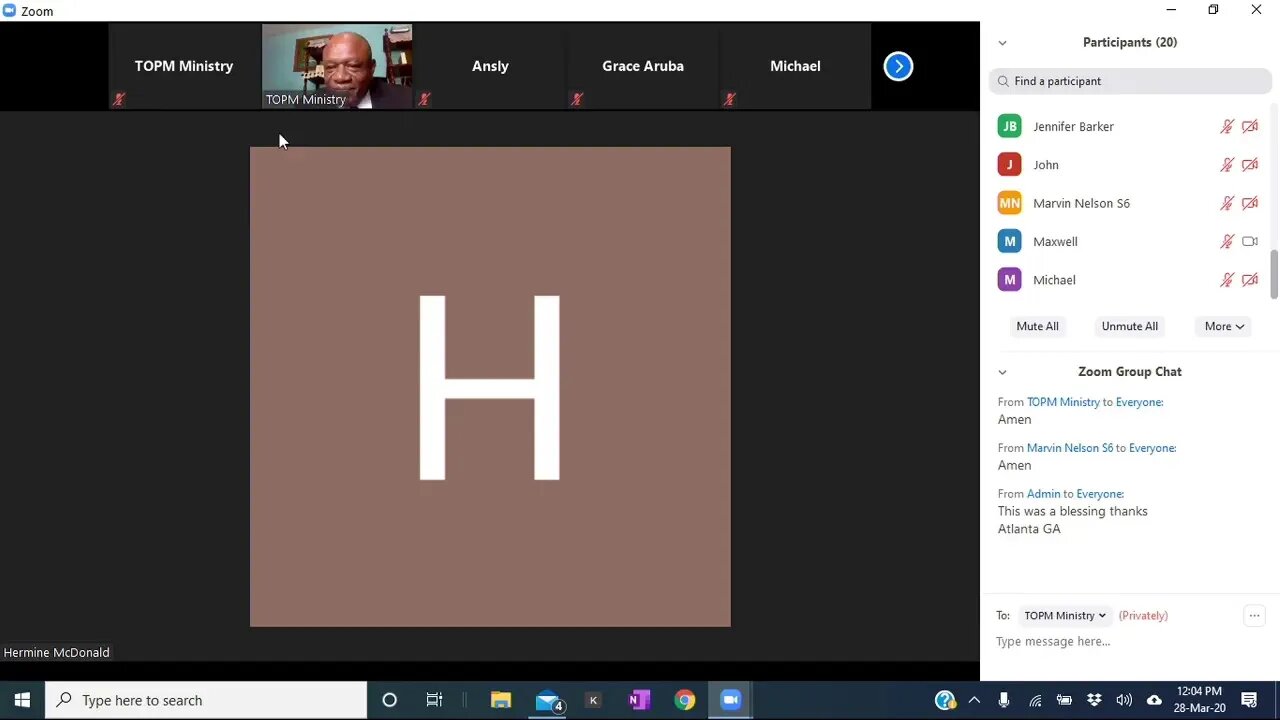Click the next-page arrow in the video gallery strip

[x=898, y=66]
